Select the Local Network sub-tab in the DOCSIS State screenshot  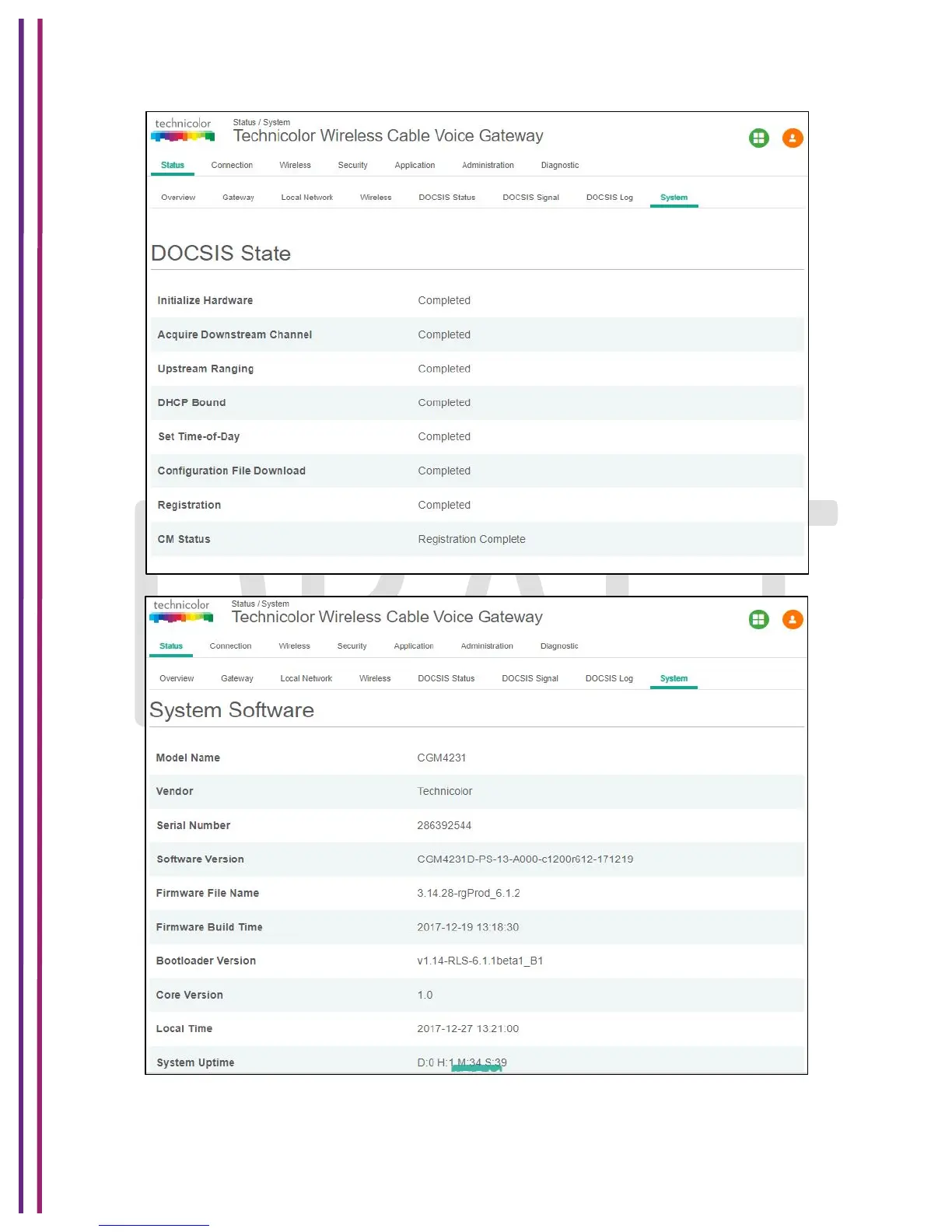coord(306,198)
